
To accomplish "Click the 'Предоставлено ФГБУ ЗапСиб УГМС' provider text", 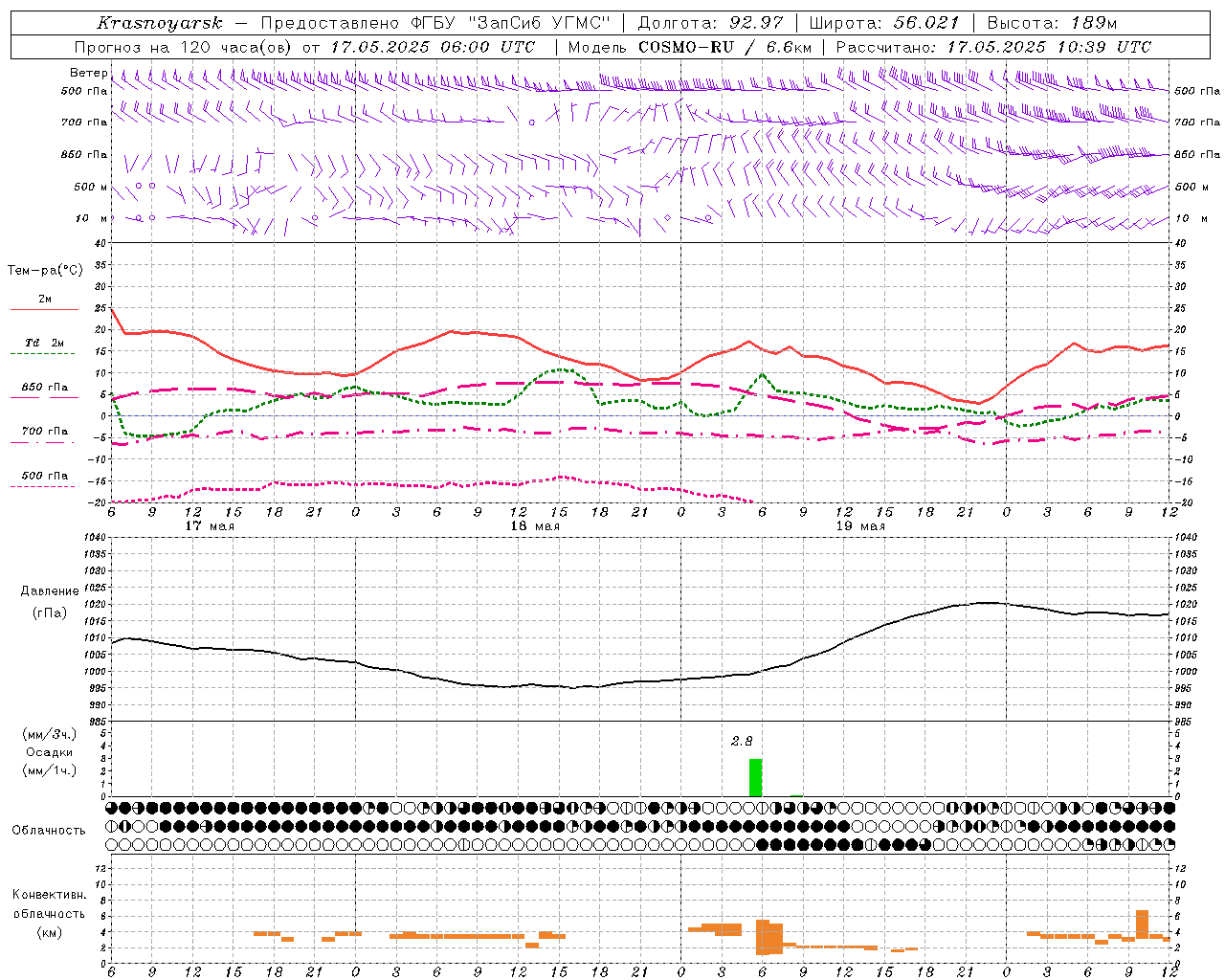I will tap(436, 23).
